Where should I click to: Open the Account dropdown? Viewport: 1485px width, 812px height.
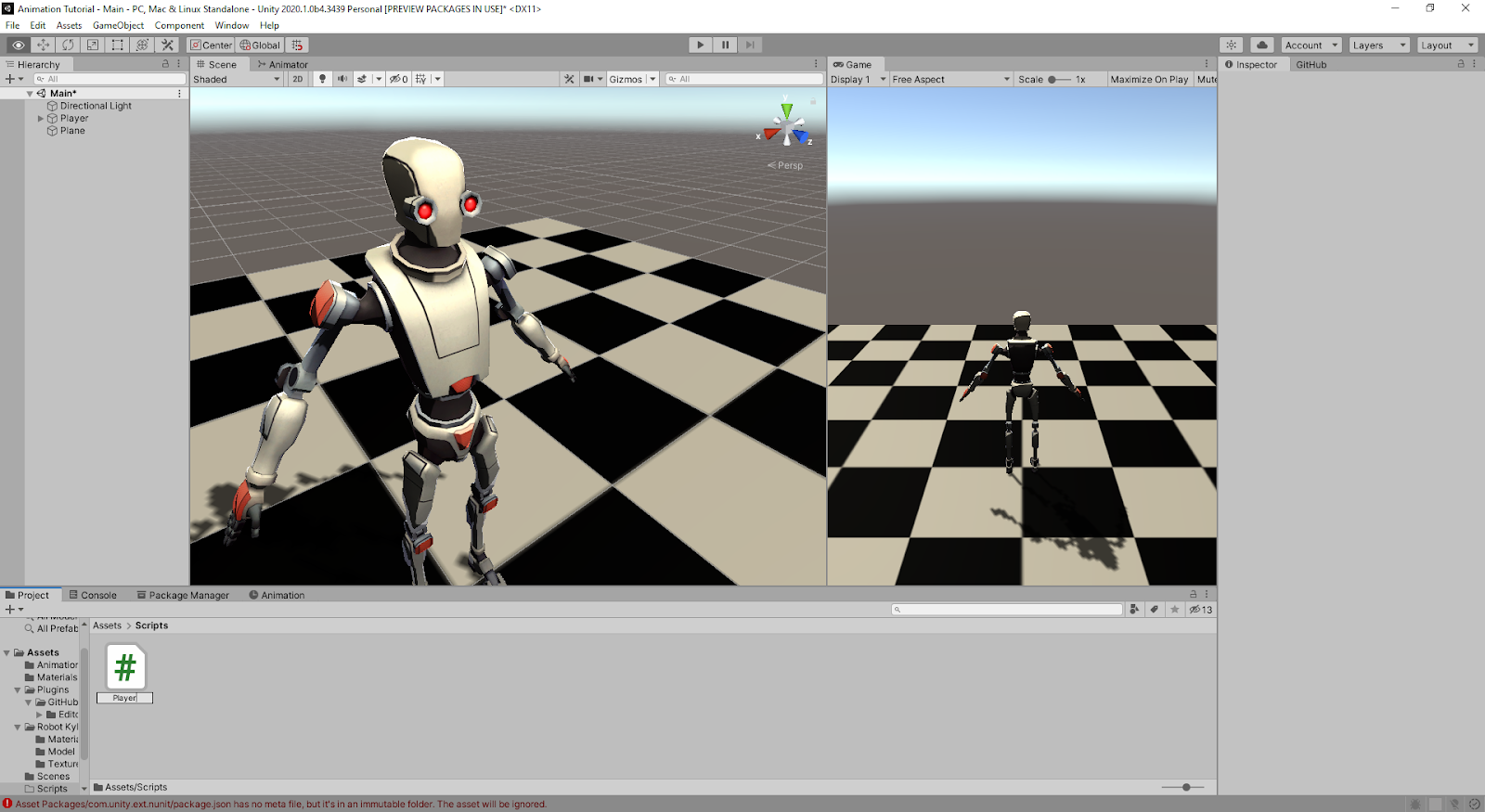[x=1311, y=45]
